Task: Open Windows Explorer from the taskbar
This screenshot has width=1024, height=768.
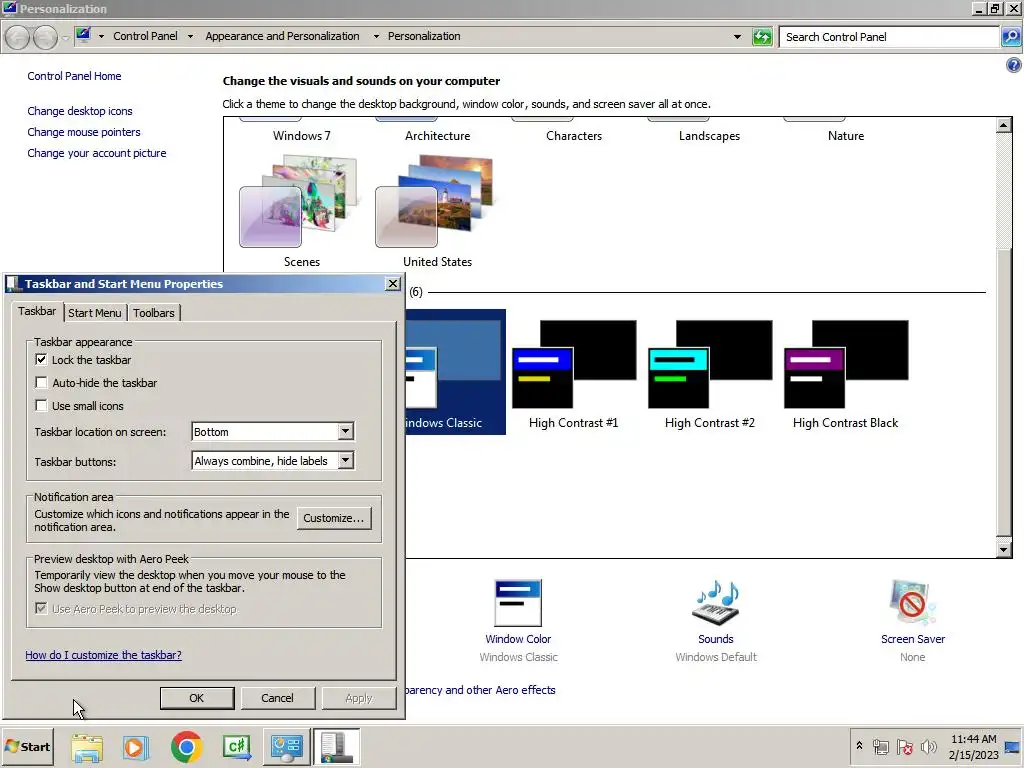Action: tap(87, 747)
